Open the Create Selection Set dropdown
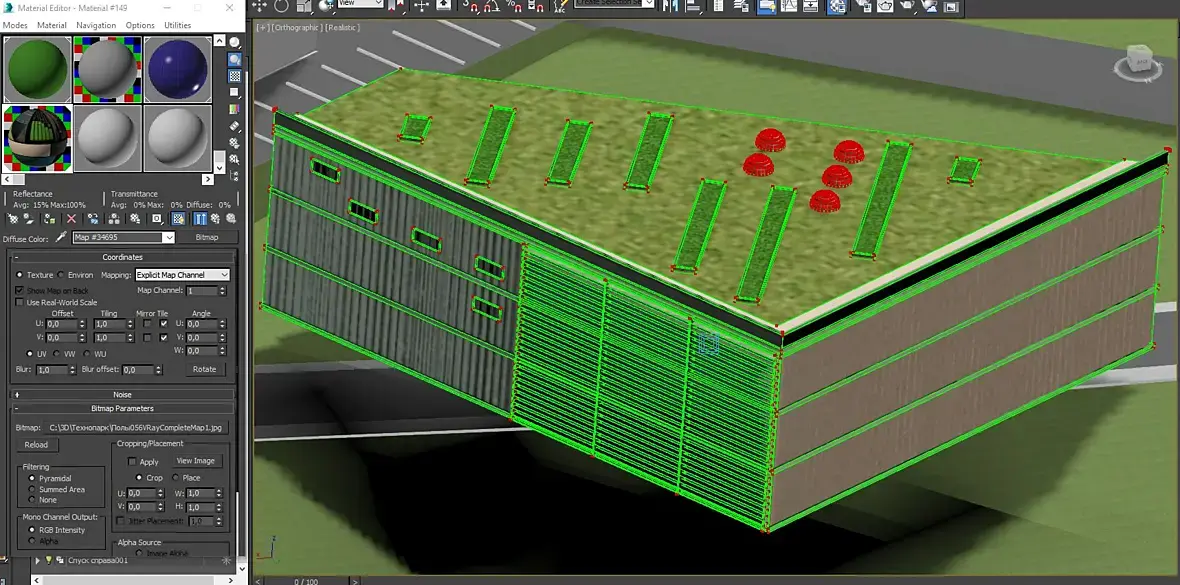 613,3
